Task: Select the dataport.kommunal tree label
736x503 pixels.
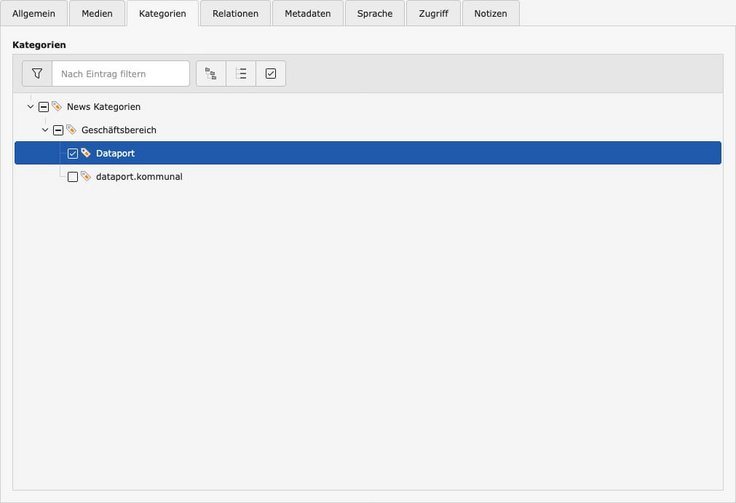Action: [139, 177]
